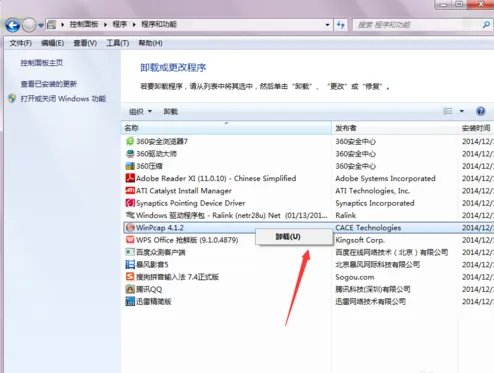Screen dimensions: 494x373
Task: Click publisher Kingsoft Corp. cell
Action: [x=360, y=240]
